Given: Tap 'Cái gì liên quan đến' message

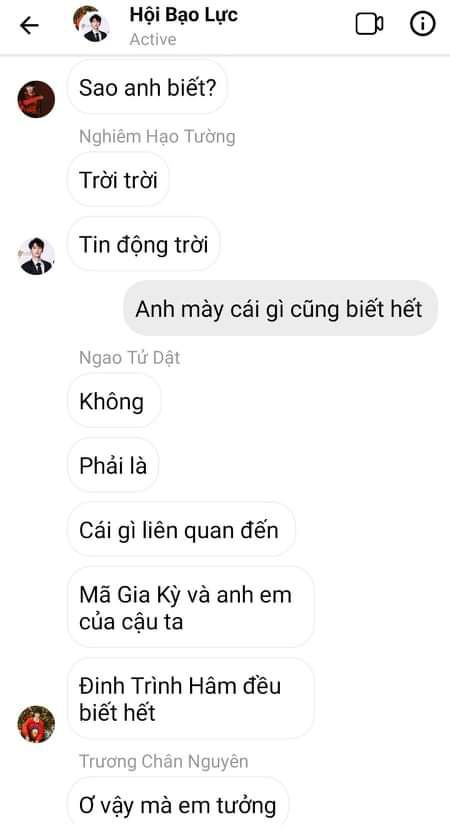Looking at the screenshot, I should point(181,530).
